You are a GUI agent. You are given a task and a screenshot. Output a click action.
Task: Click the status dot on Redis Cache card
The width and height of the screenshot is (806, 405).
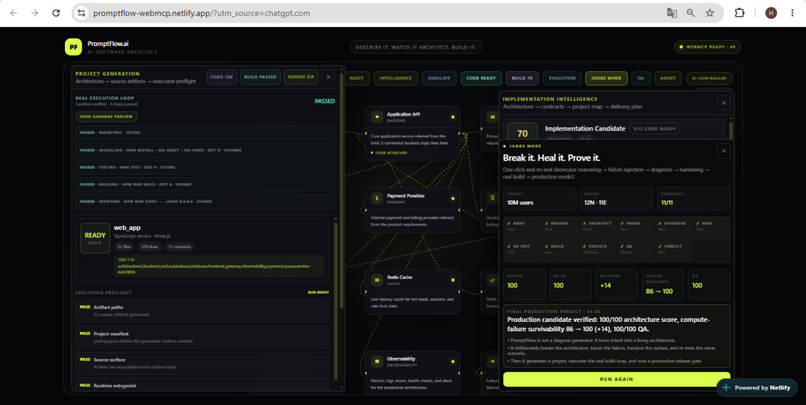[453, 280]
